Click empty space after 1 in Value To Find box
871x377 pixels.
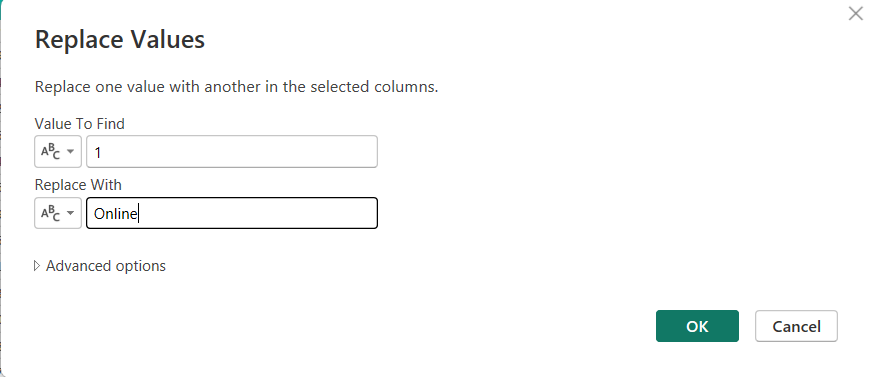point(239,152)
